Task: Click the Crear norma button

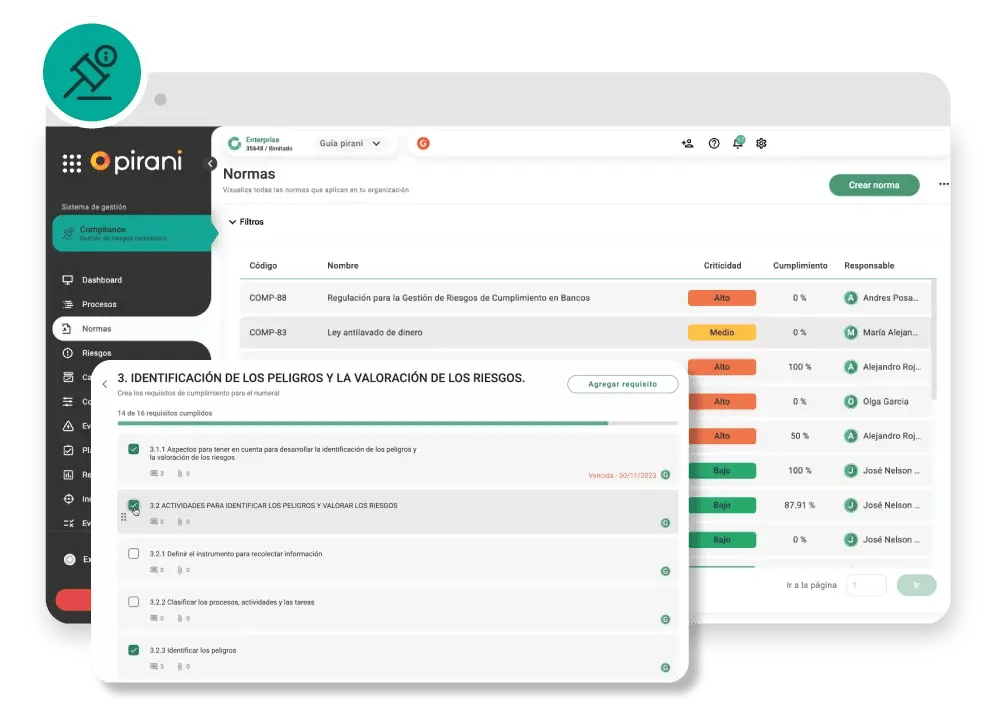Action: (x=873, y=185)
